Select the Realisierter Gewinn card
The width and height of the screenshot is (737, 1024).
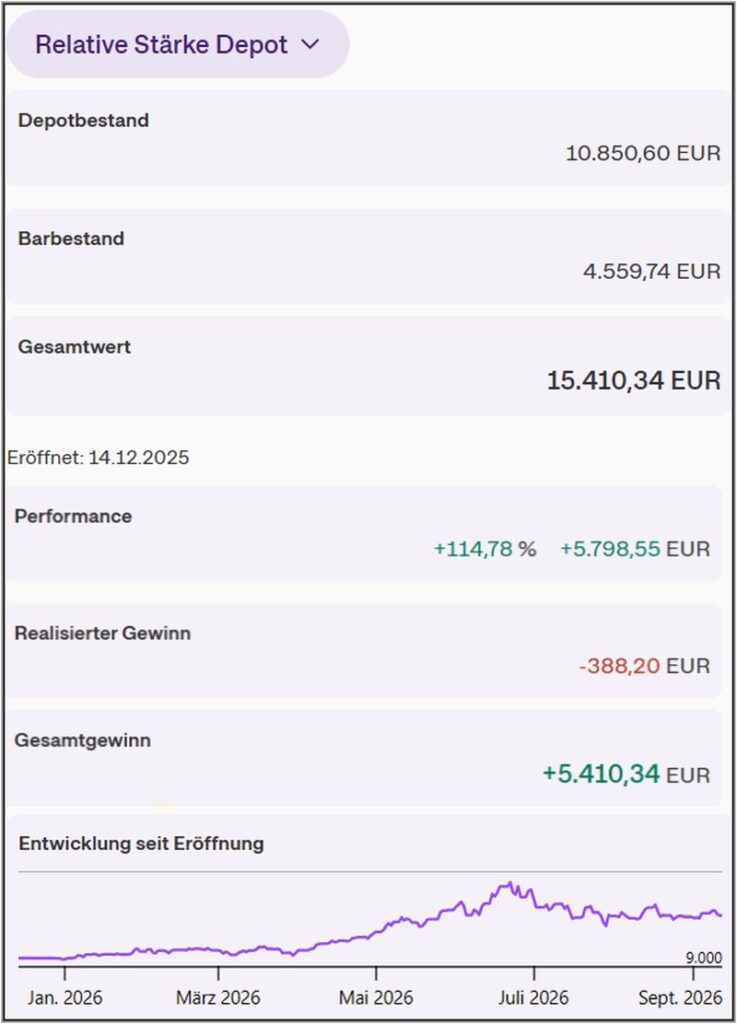(x=364, y=650)
